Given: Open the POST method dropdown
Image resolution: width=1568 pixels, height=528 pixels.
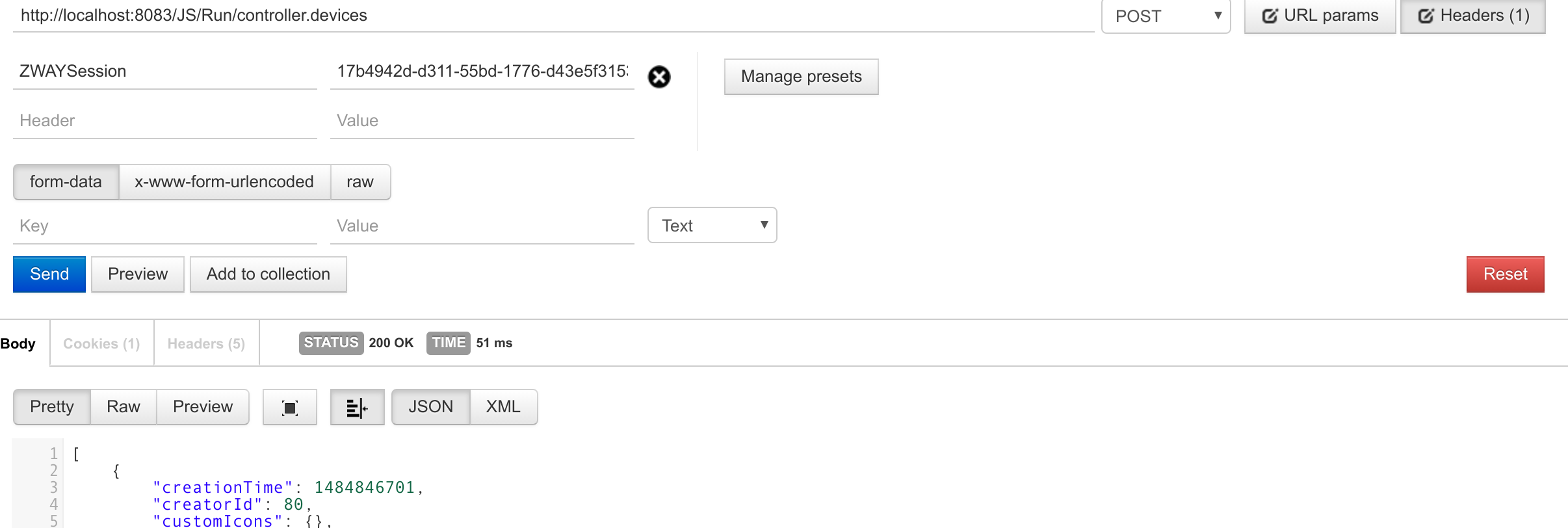Looking at the screenshot, I should (x=1166, y=16).
